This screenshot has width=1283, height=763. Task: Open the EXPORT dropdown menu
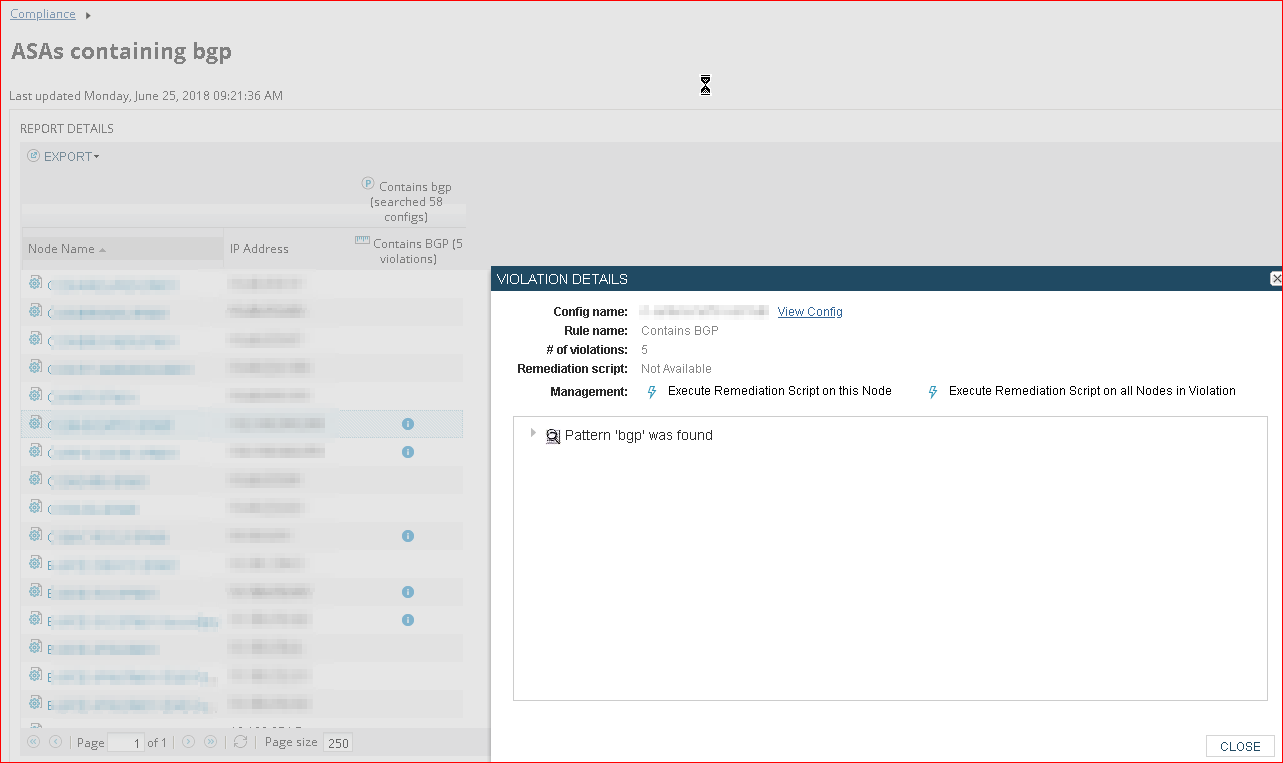[x=64, y=156]
